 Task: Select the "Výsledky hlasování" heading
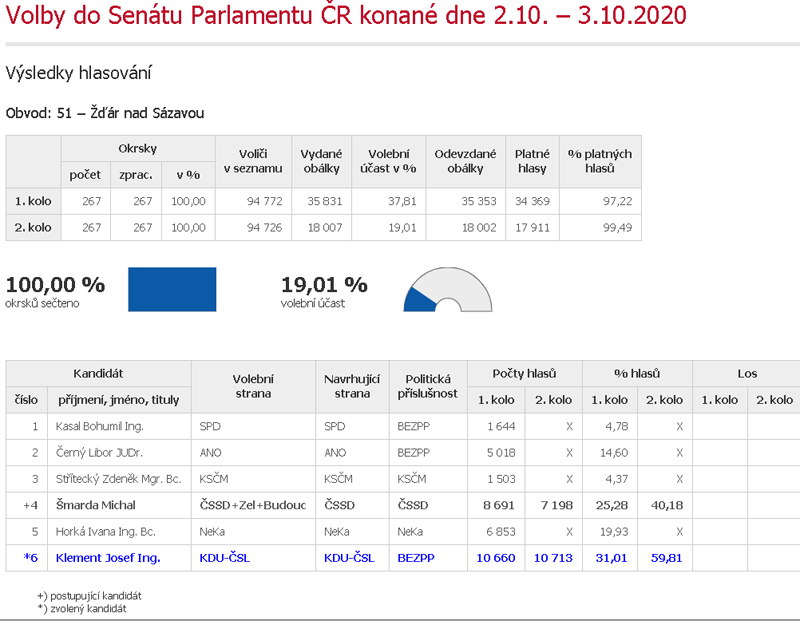tap(79, 73)
